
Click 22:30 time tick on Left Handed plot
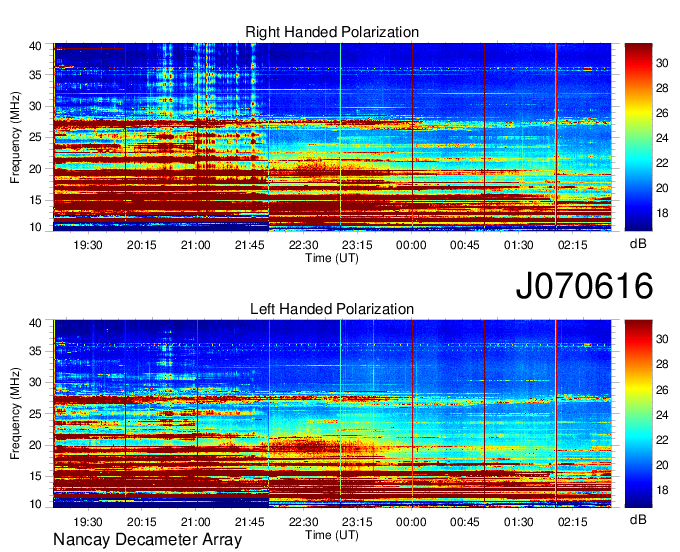304,522
